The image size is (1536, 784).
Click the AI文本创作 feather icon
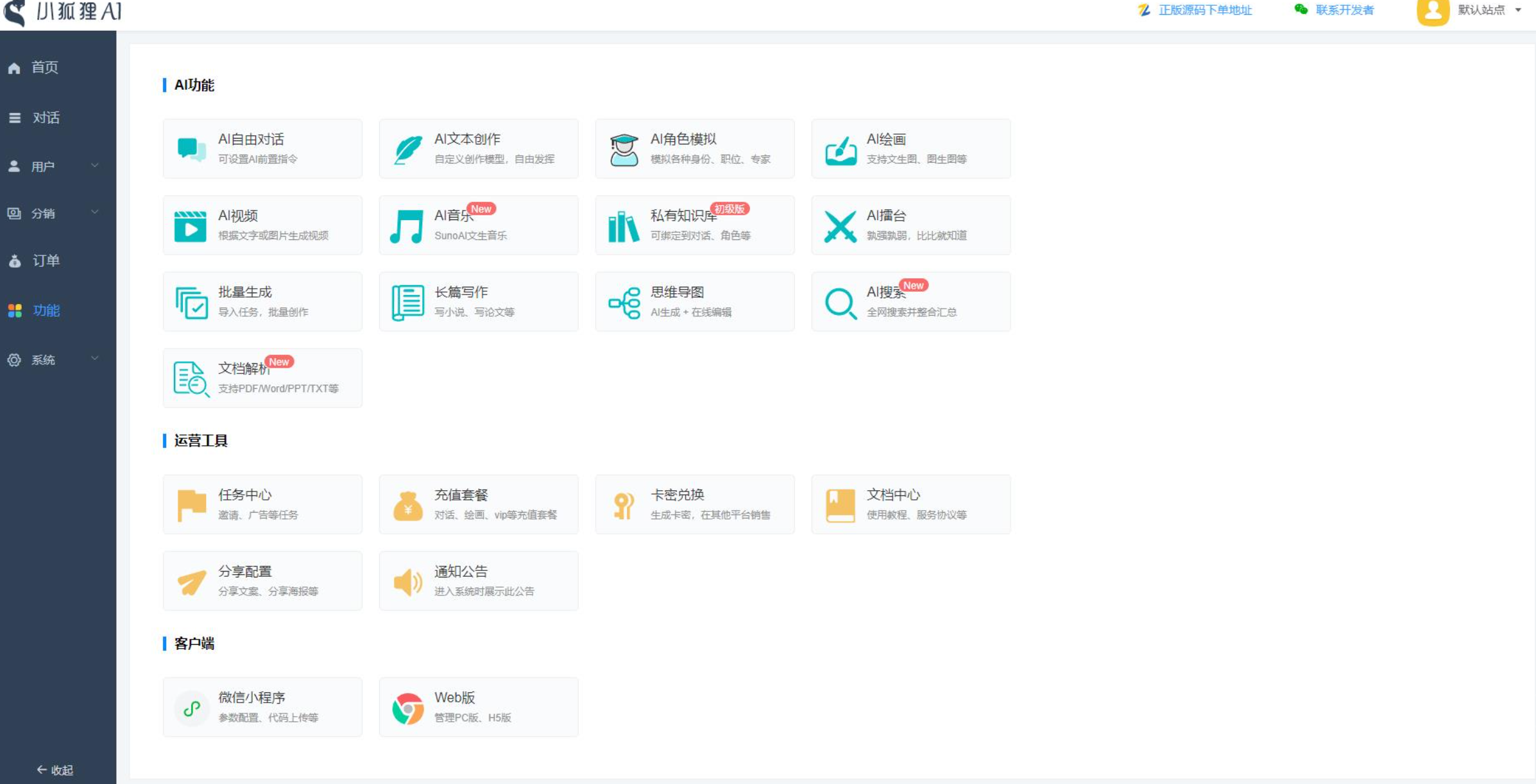pyautogui.click(x=407, y=149)
